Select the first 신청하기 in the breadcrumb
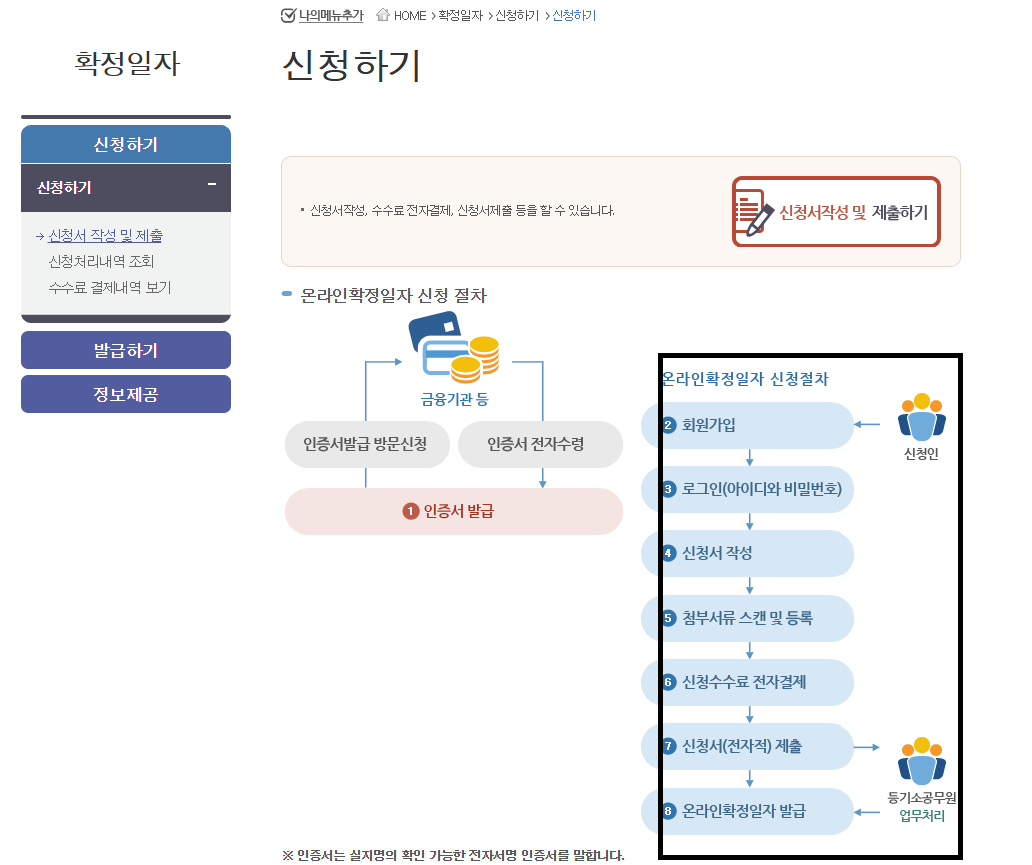 [x=517, y=15]
